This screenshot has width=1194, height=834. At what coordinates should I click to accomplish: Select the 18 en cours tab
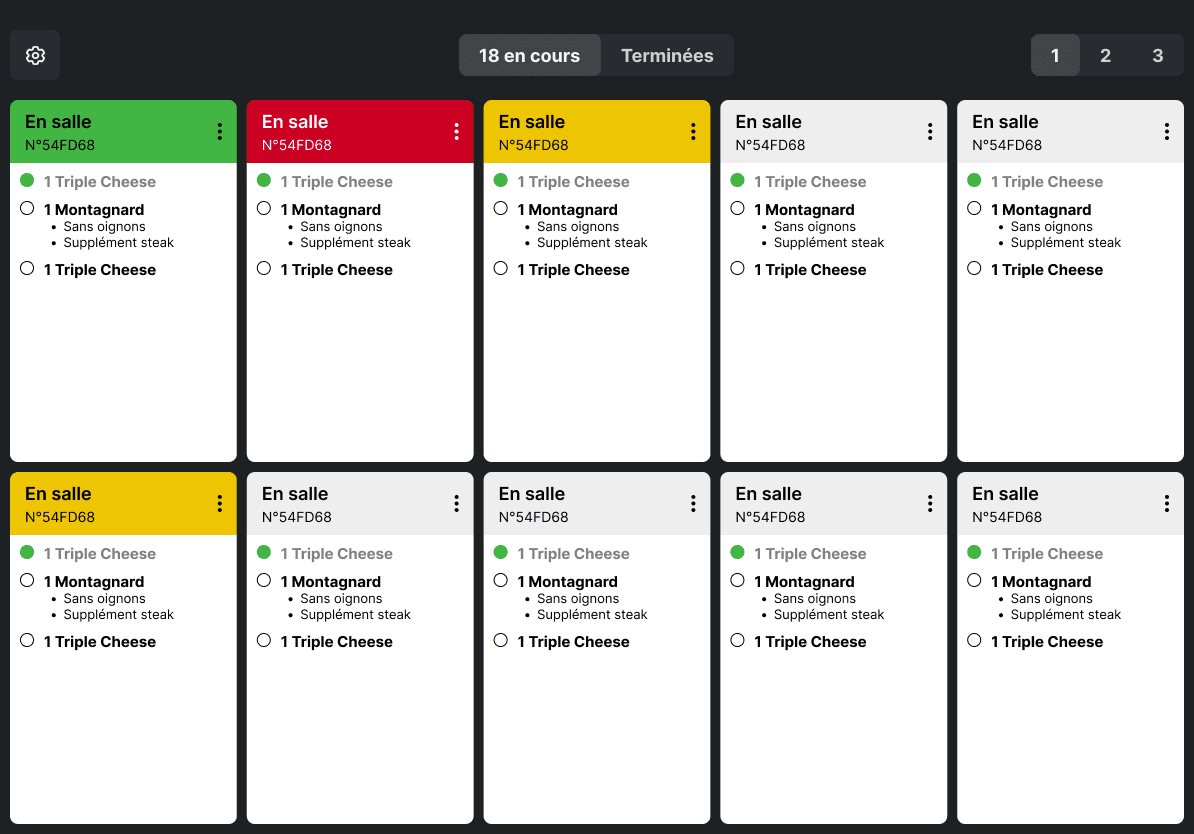click(529, 56)
